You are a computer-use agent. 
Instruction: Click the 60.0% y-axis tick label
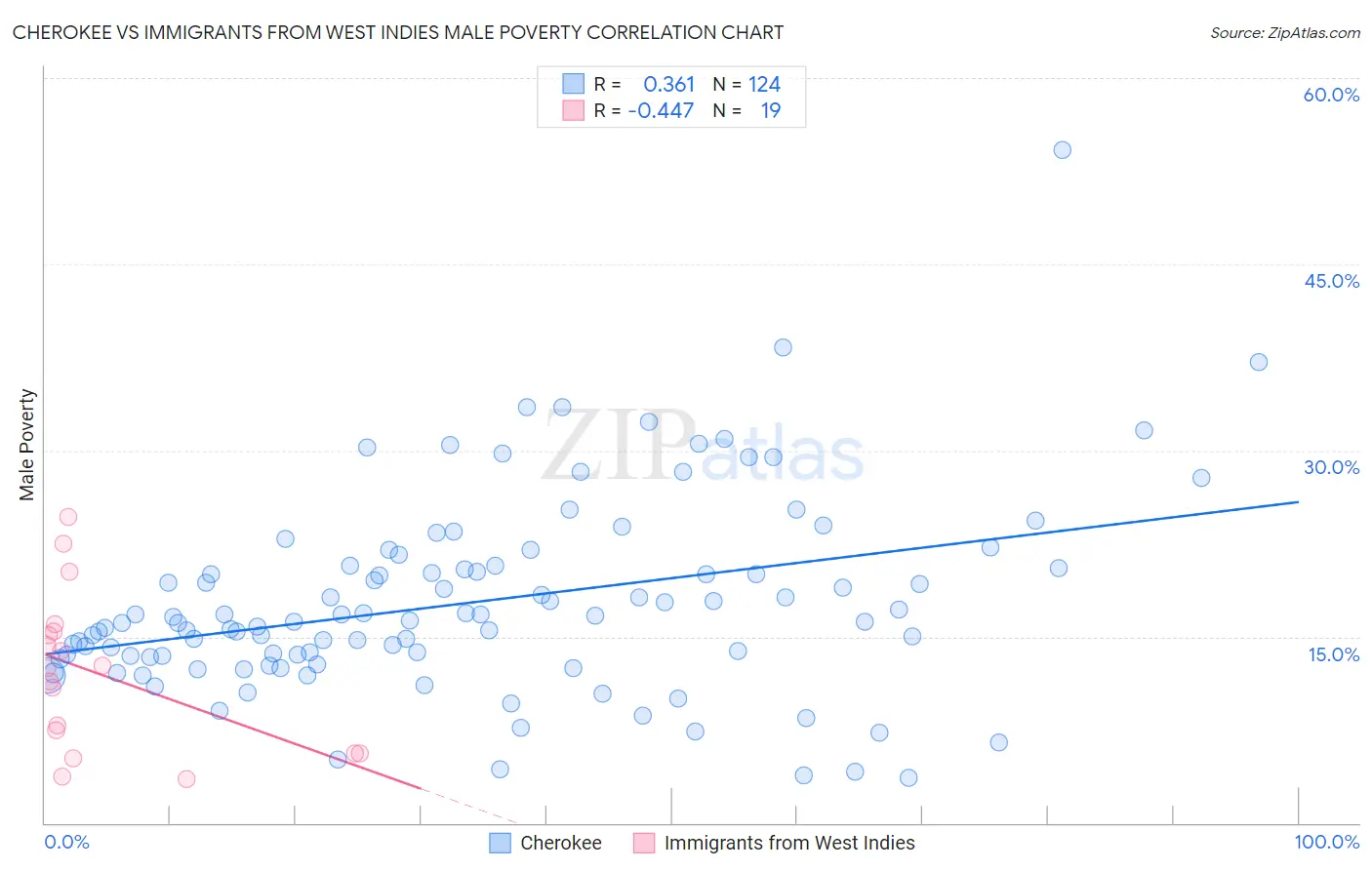point(1331,96)
